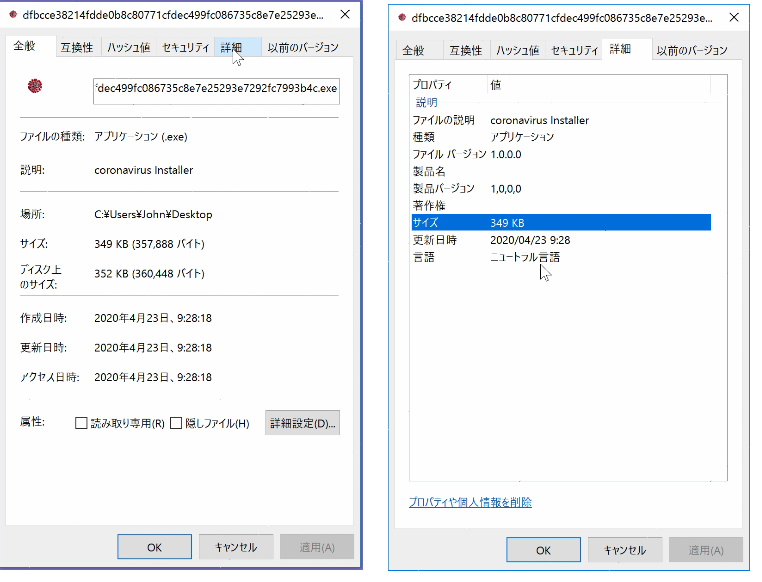Screen dimensions: 762x582
Task: Close the left properties dialog
Action: click(x=345, y=15)
